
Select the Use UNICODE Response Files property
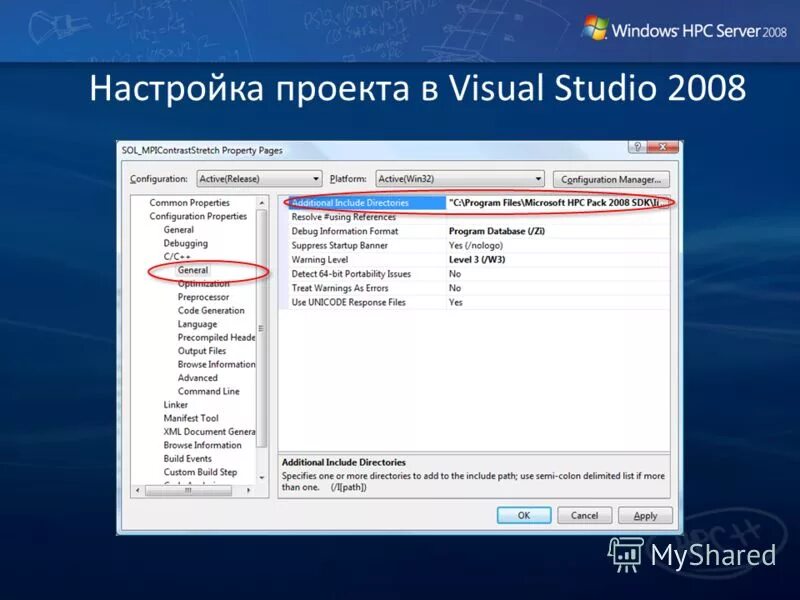pyautogui.click(x=348, y=303)
